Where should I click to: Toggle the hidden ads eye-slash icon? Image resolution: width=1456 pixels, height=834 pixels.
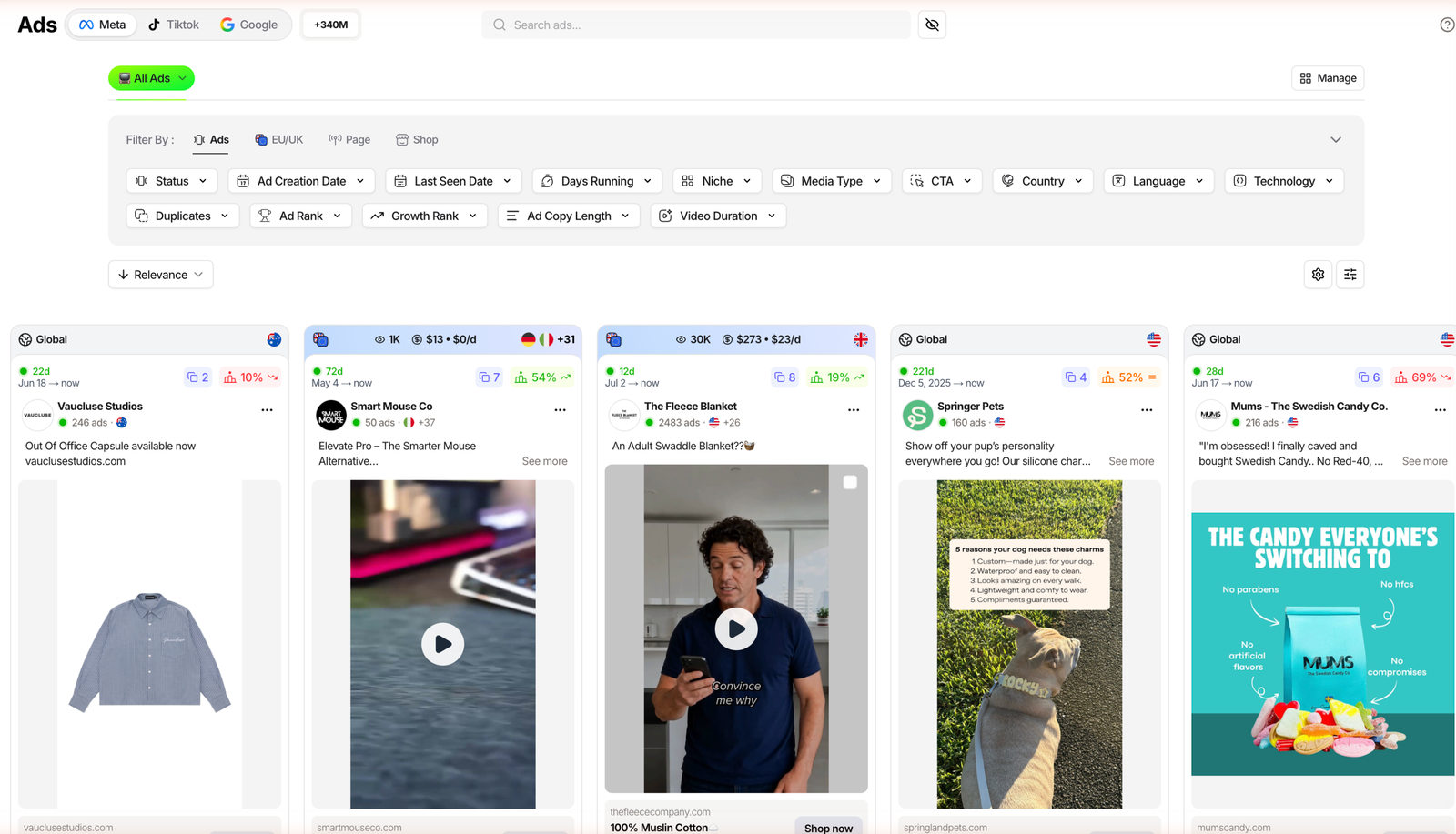[x=932, y=25]
